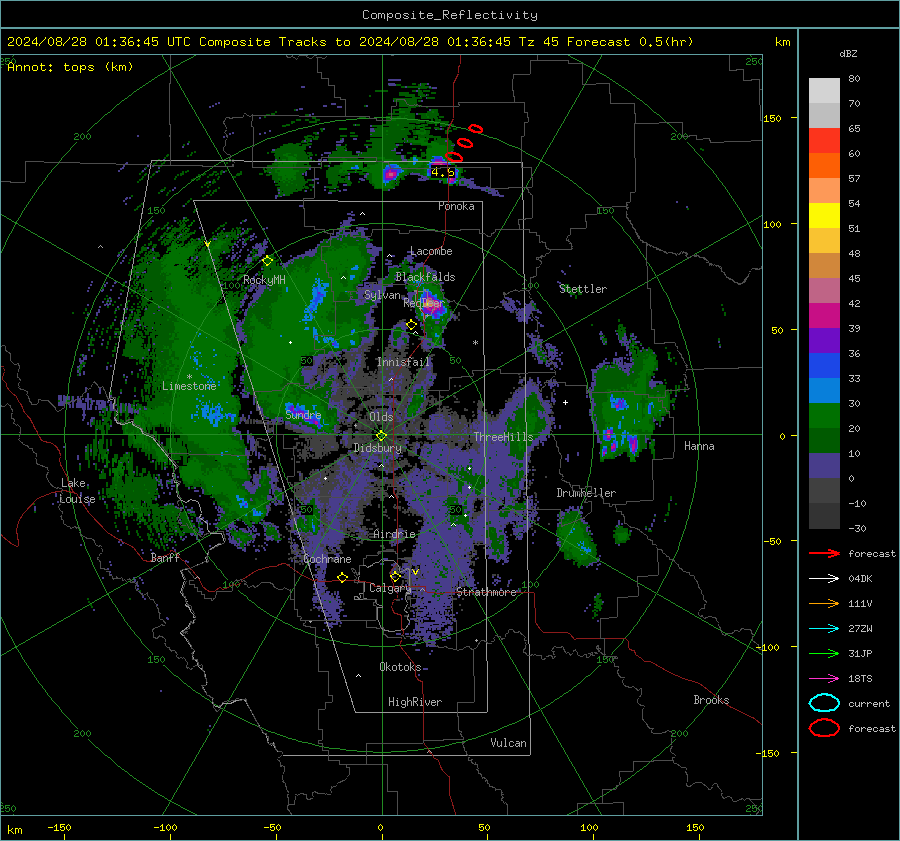Screen dimensions: 900x841
Task: Click the white 04DK arrow legend icon
Action: click(x=824, y=578)
